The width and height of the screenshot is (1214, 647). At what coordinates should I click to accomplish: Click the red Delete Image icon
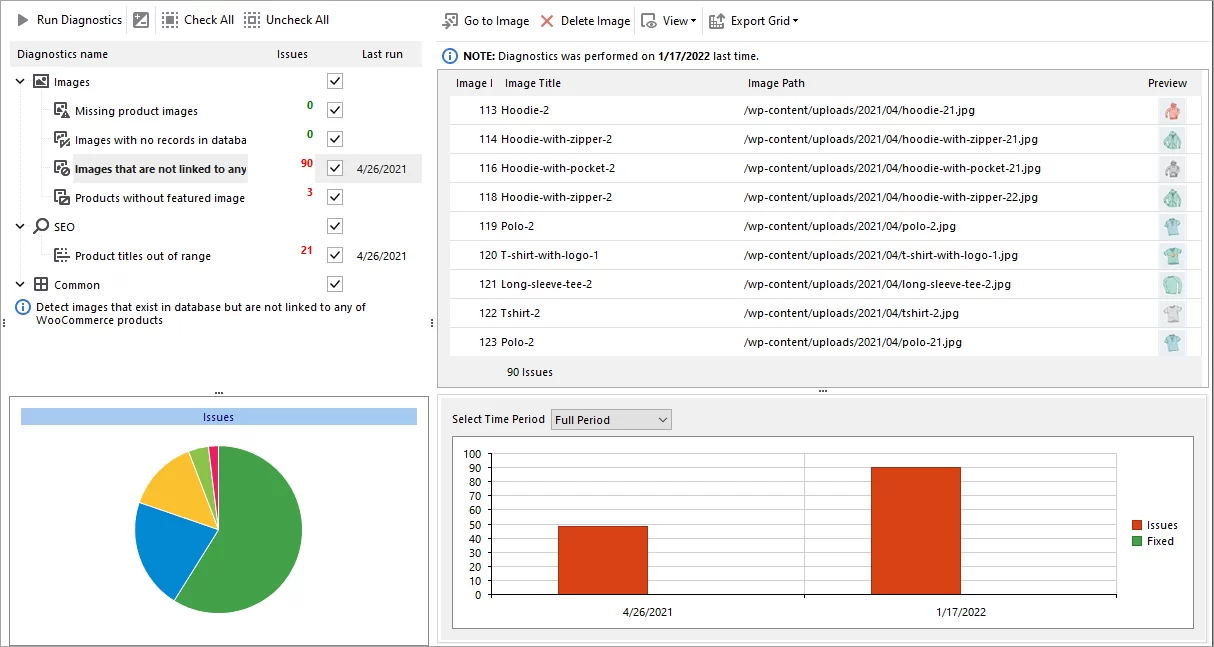[547, 20]
